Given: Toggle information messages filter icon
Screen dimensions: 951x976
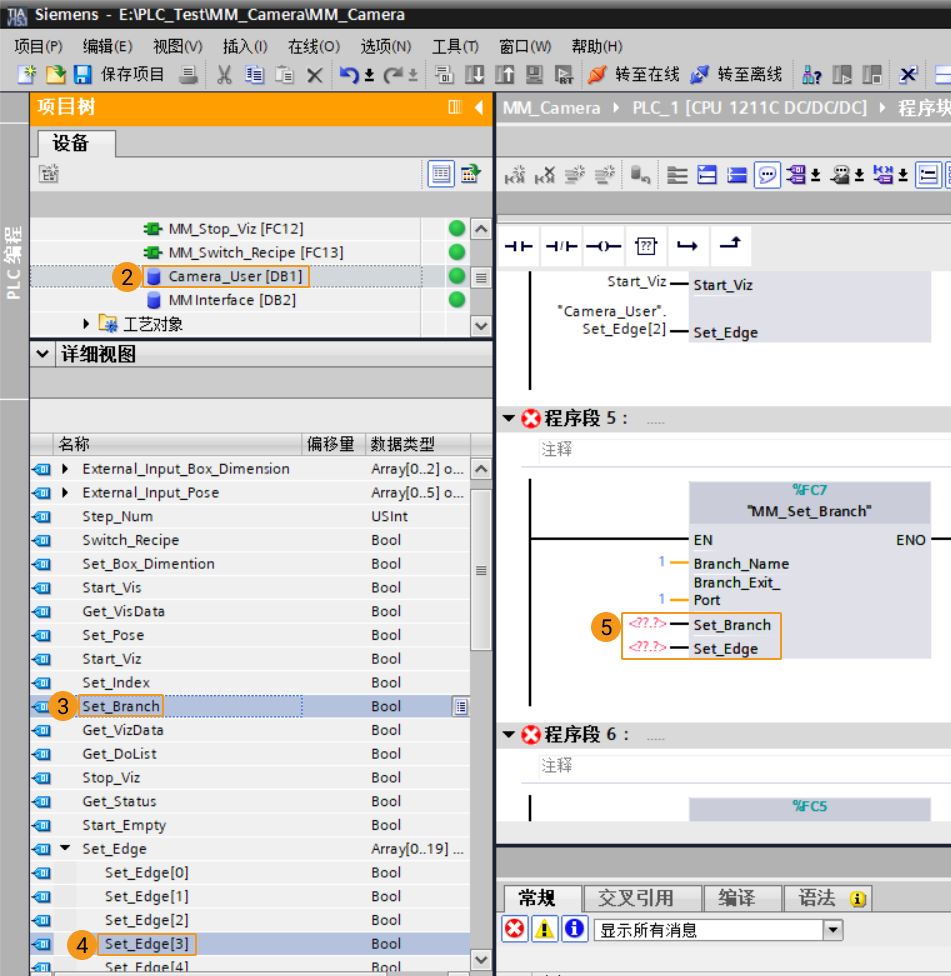Looking at the screenshot, I should point(574,929).
